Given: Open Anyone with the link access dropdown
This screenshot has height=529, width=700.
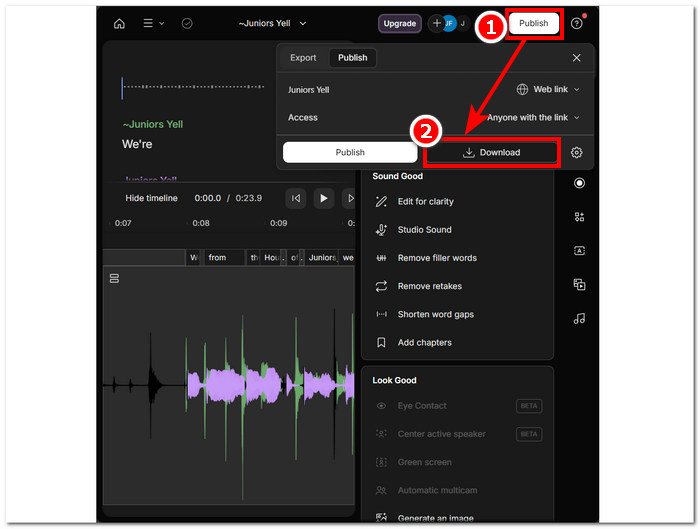Looking at the screenshot, I should [x=533, y=117].
